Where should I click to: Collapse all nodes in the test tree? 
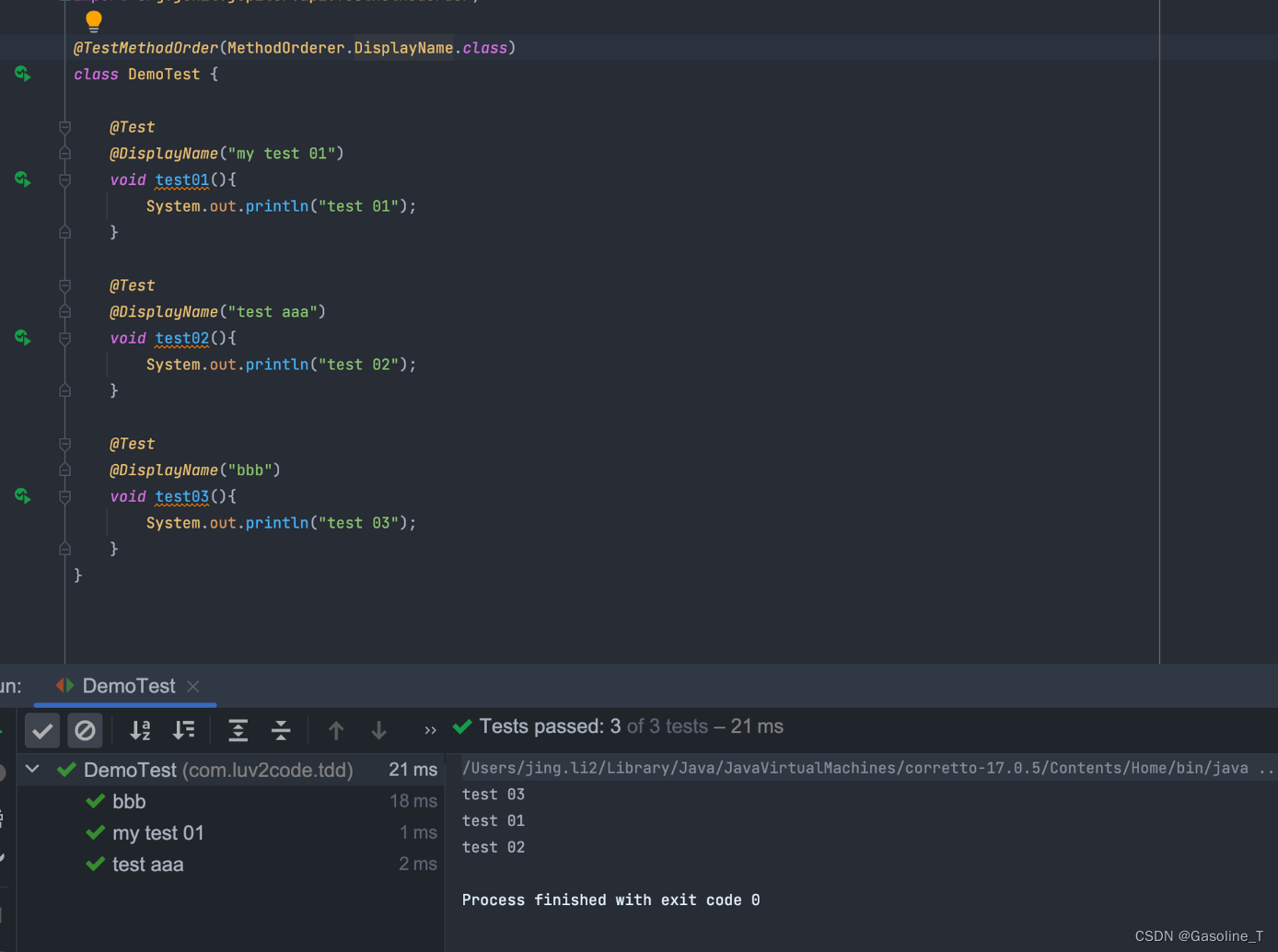coord(281,730)
